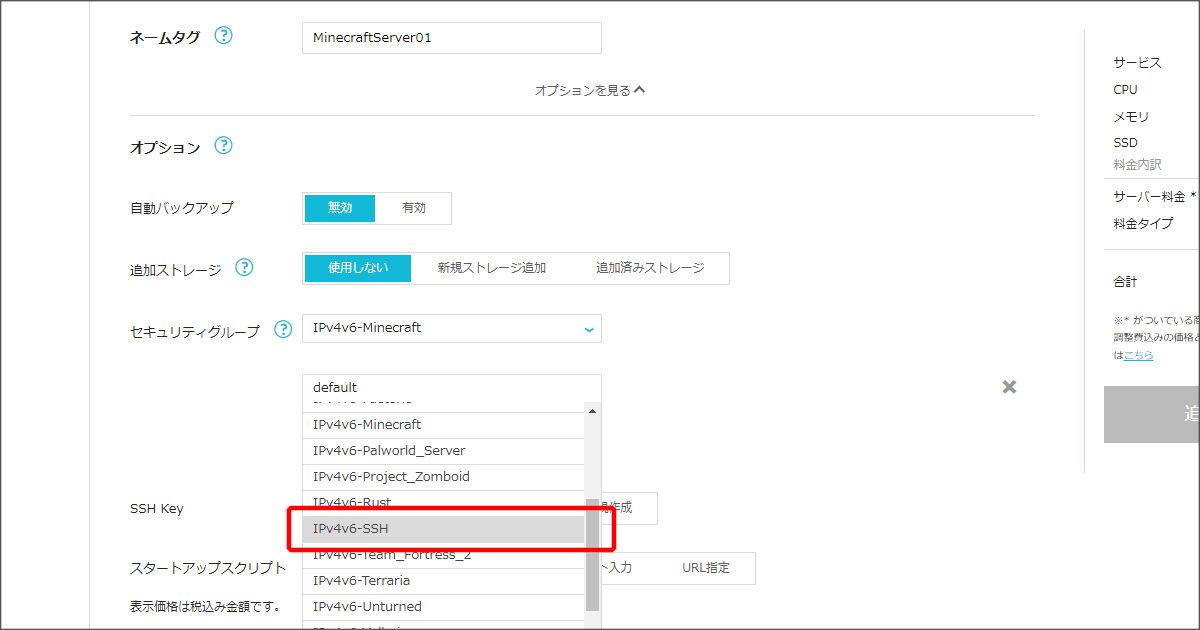The width and height of the screenshot is (1200, 630).
Task: Select IPv4v6-SSH from the list
Action: 443,529
